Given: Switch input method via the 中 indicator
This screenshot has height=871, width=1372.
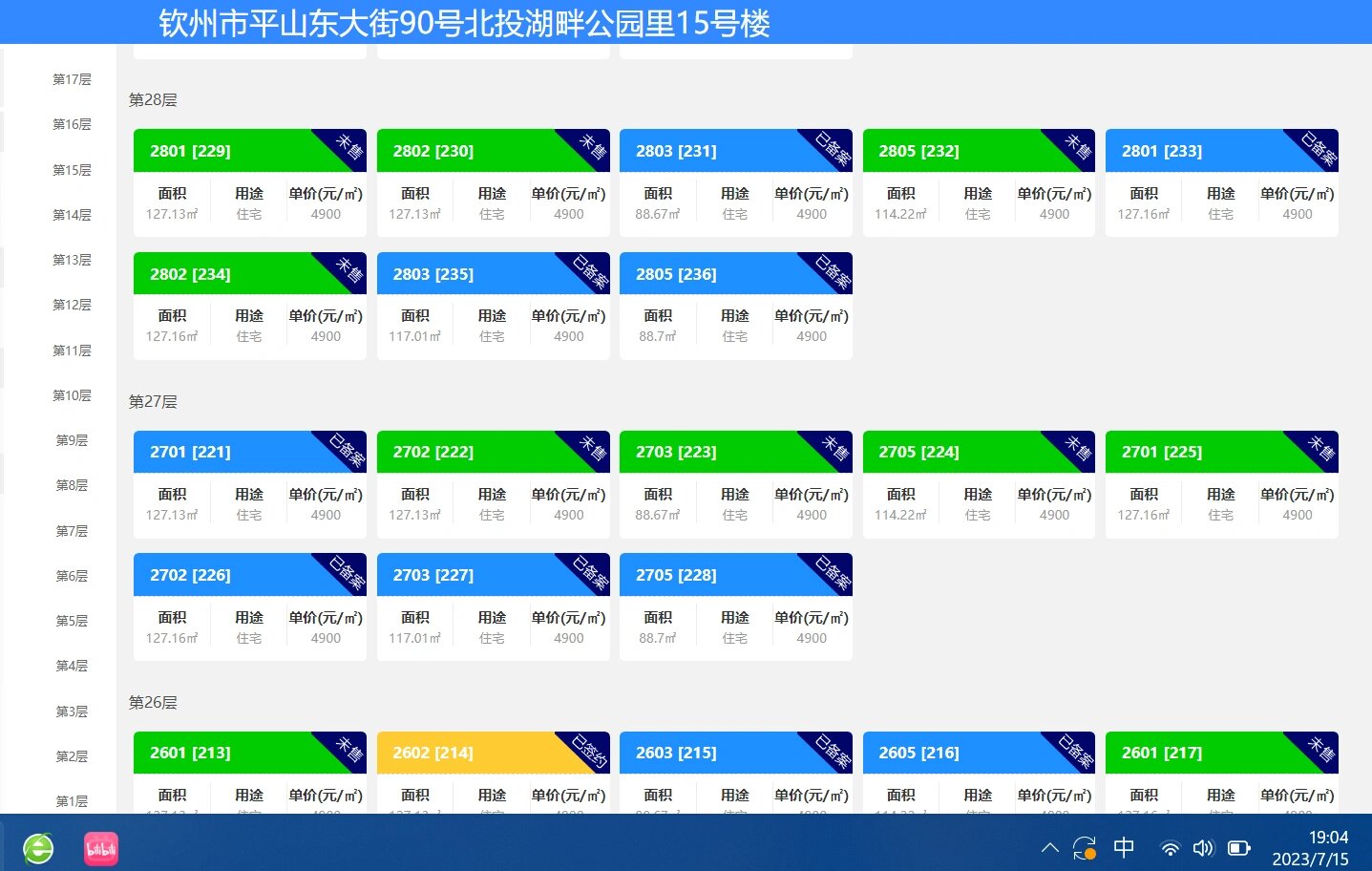Looking at the screenshot, I should 1124,847.
